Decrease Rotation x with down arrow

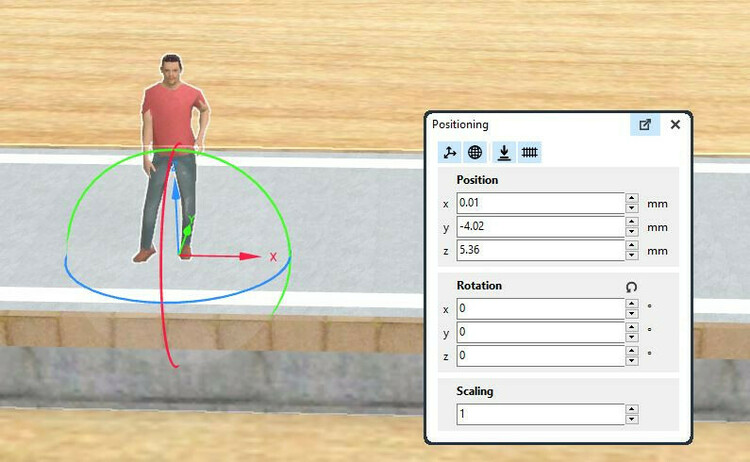pyautogui.click(x=632, y=314)
